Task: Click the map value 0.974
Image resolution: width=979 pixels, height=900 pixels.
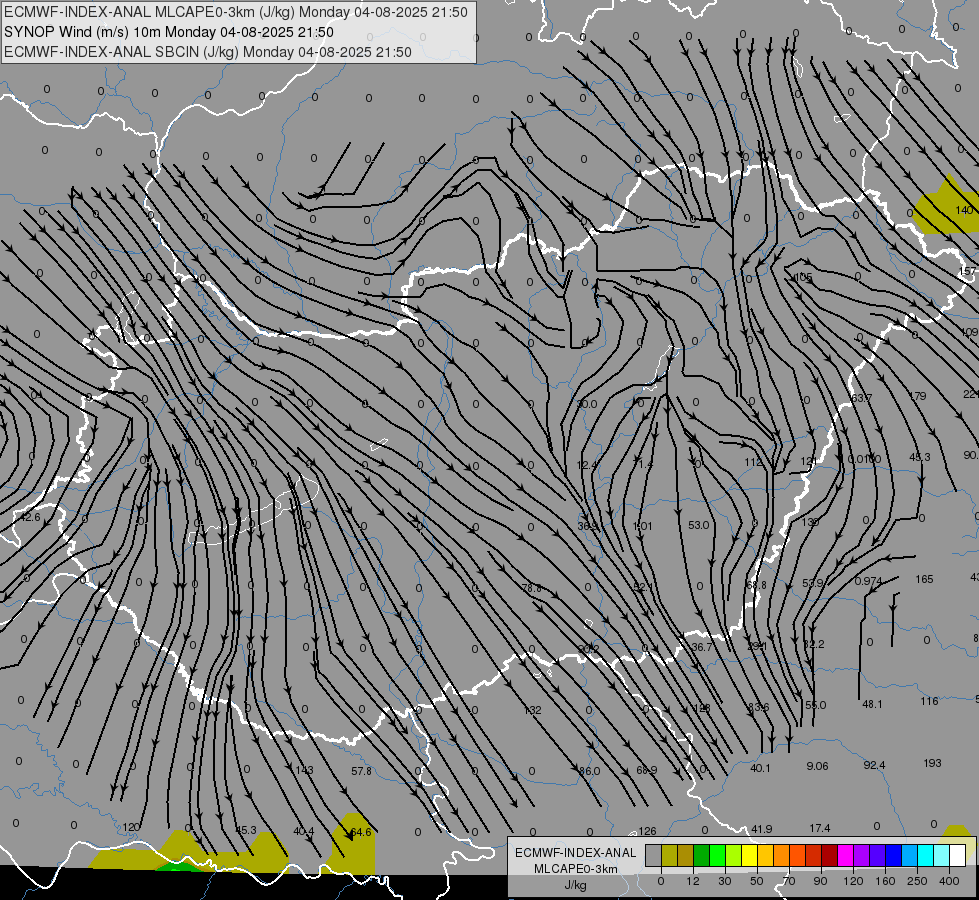Action: [x=868, y=581]
